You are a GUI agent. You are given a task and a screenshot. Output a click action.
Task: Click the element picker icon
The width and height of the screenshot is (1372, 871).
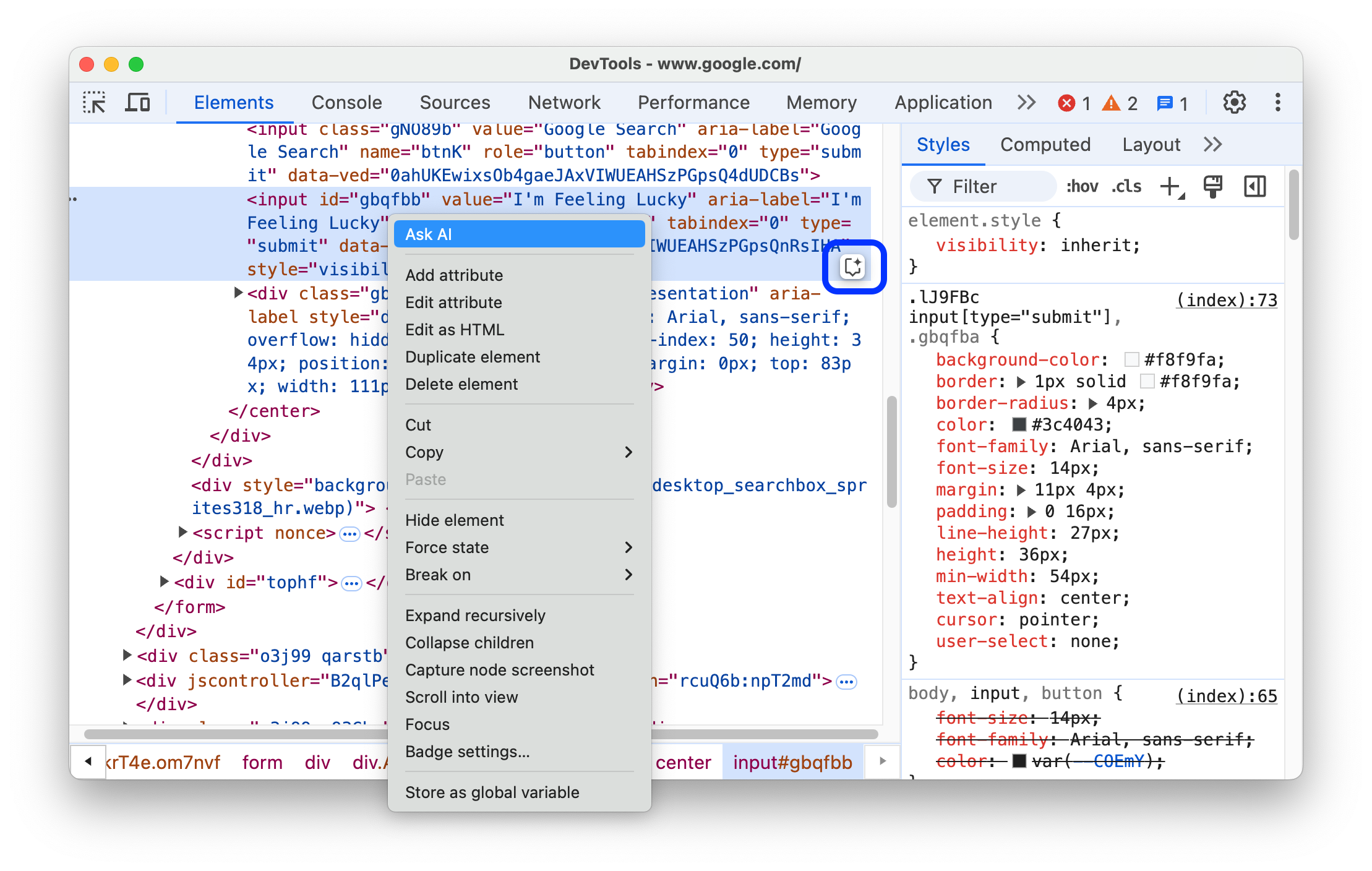tap(97, 103)
